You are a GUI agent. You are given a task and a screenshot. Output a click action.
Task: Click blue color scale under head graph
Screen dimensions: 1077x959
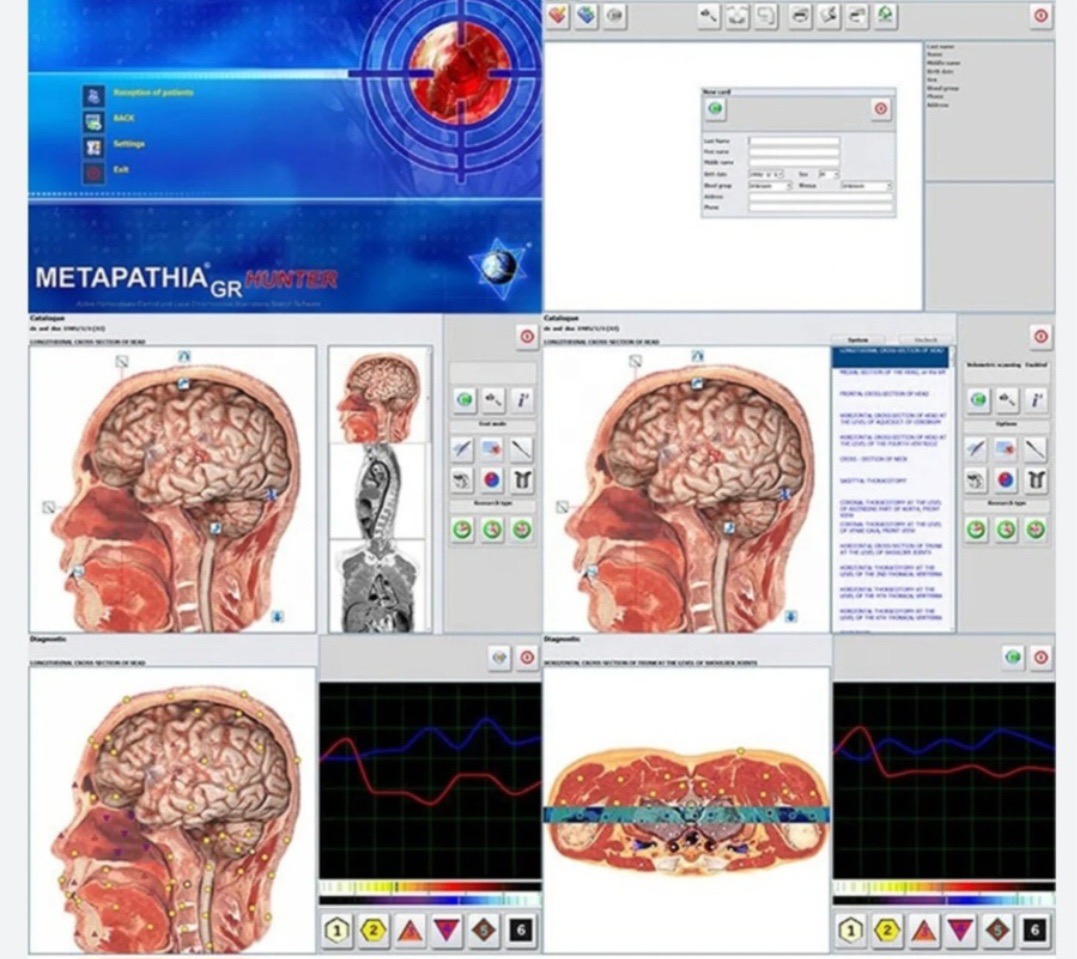click(430, 899)
